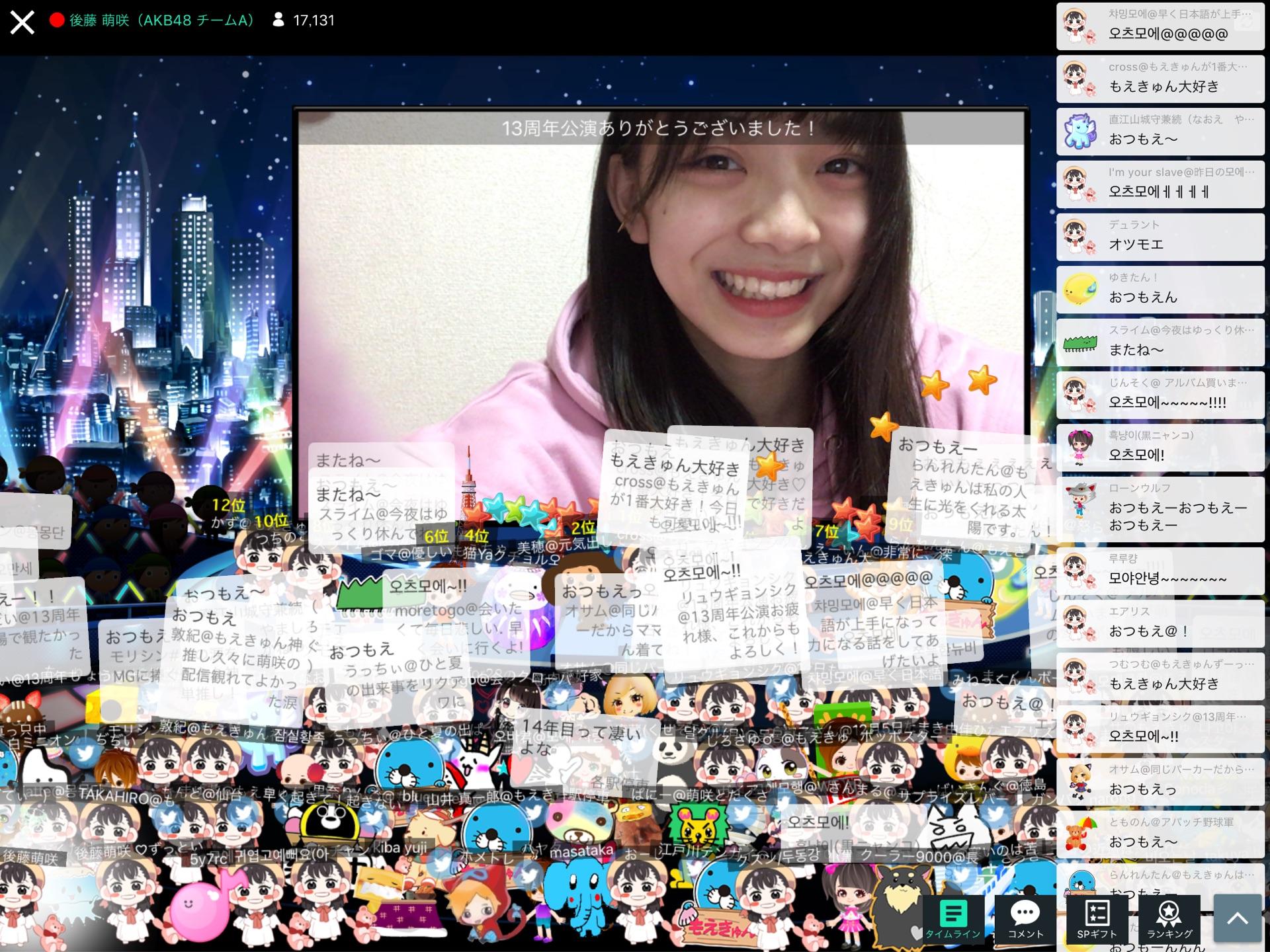Screen dimensions: 1270x952
Task: Select comment 'オツモエ' from デュラント
Action: pyautogui.click(x=1160, y=237)
